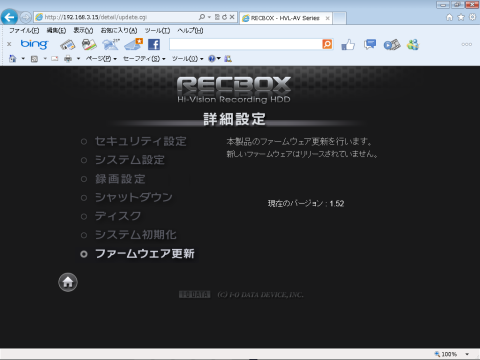The width and height of the screenshot is (480, 360).
Task: Open the ツール(O) command bar dropdown
Action: (x=187, y=59)
